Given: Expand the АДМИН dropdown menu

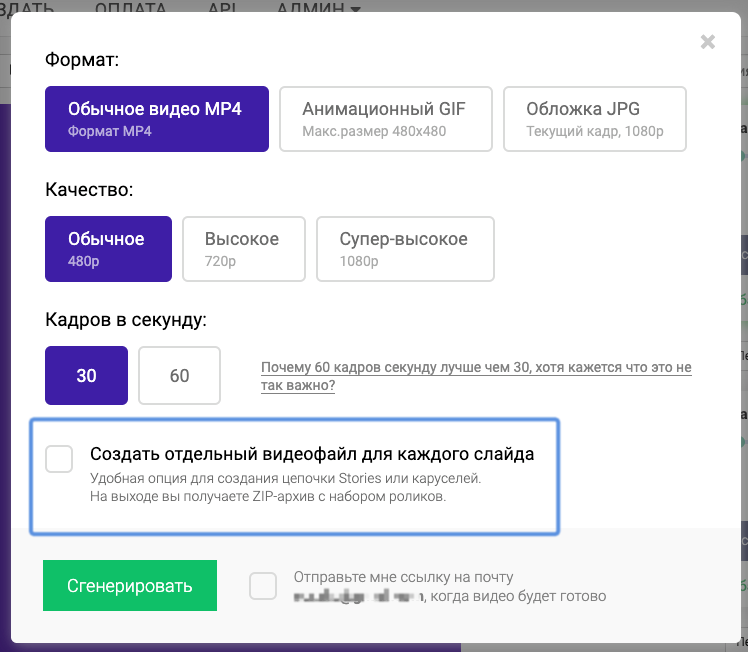Looking at the screenshot, I should 318,6.
